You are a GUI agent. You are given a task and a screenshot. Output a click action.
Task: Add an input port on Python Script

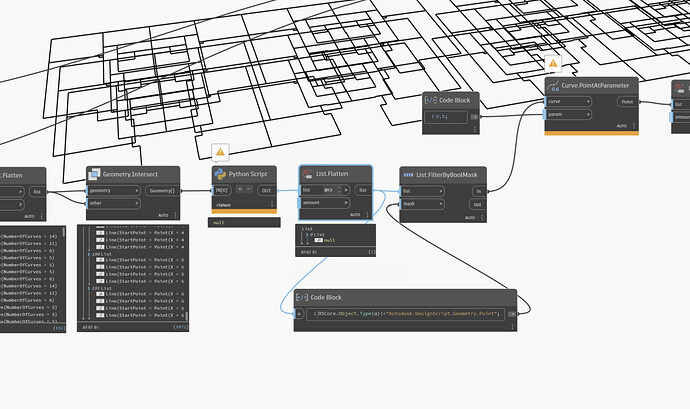(x=240, y=189)
